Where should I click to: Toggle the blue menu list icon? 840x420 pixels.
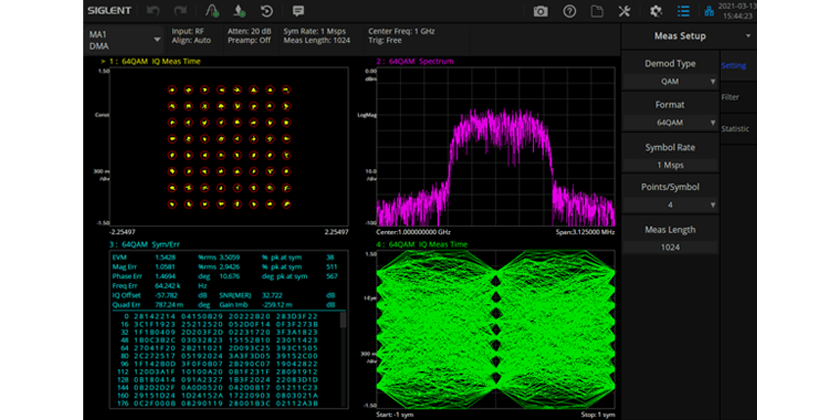point(683,11)
